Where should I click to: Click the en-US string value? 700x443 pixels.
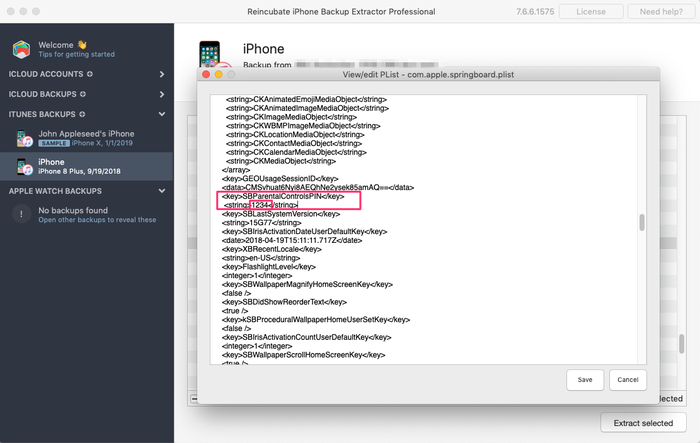click(261, 258)
